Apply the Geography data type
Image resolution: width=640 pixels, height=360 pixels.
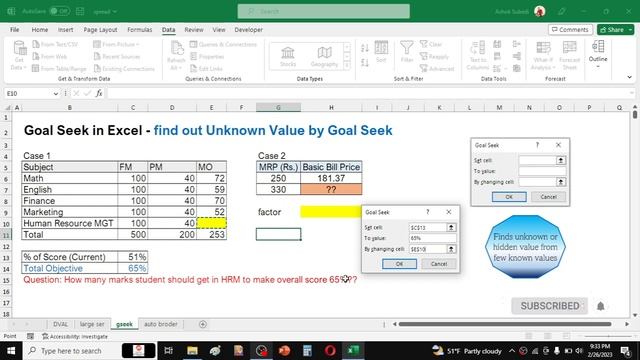coord(324,56)
